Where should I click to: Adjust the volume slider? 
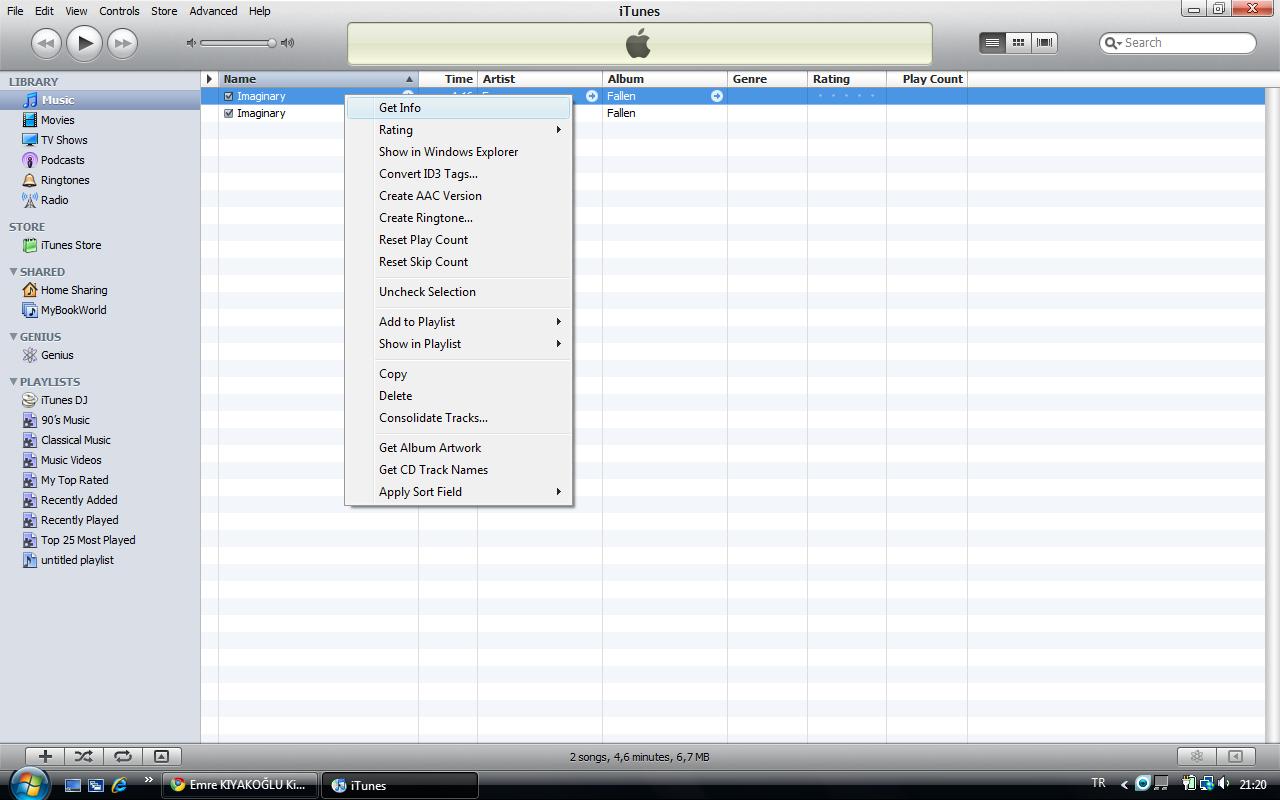click(x=238, y=43)
